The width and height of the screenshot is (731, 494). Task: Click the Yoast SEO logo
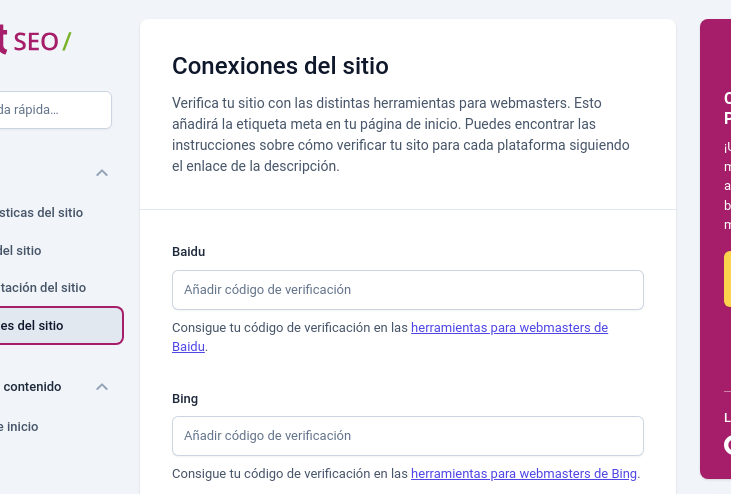click(x=35, y=41)
